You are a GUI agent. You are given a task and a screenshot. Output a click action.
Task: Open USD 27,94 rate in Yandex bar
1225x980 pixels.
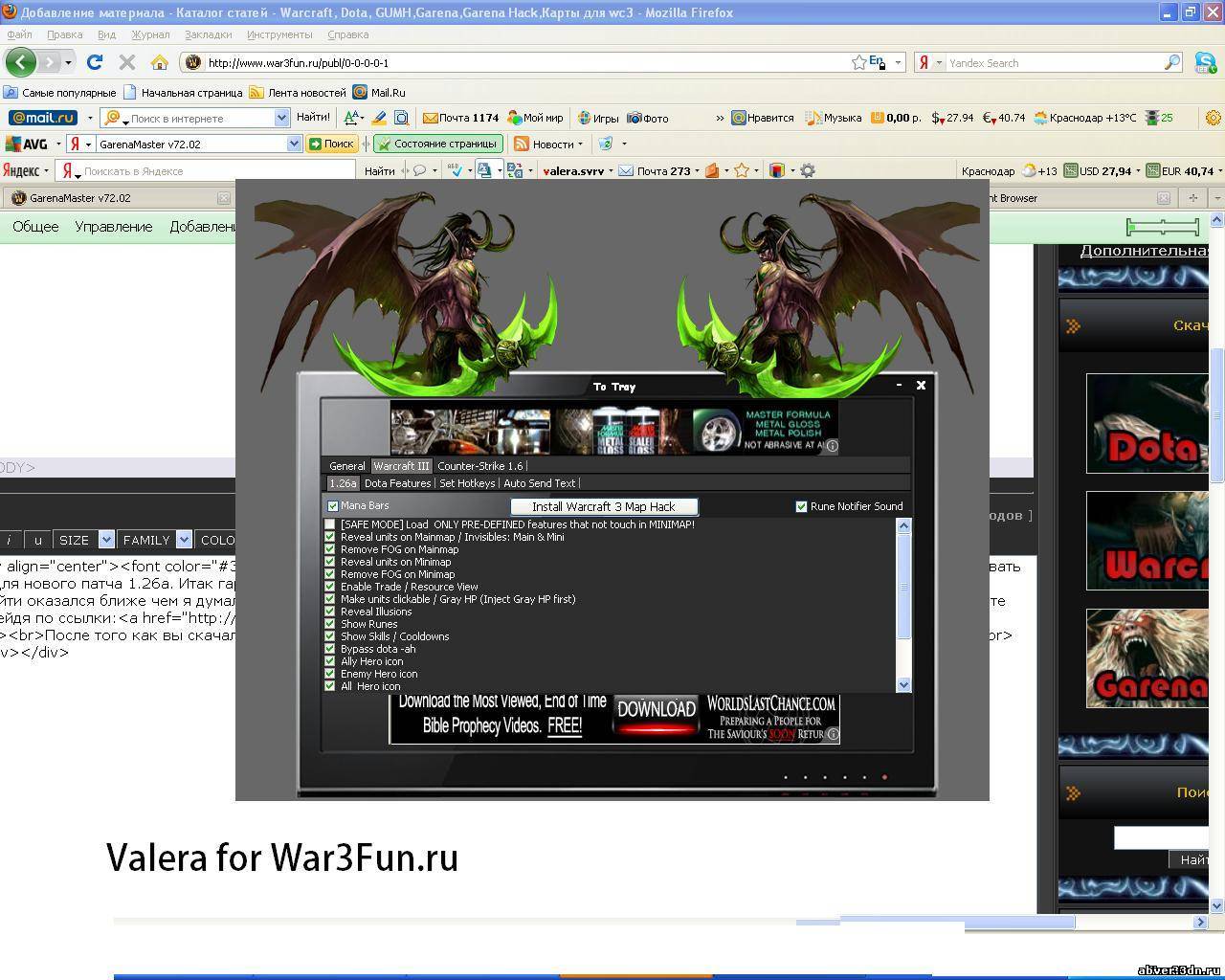(1099, 170)
